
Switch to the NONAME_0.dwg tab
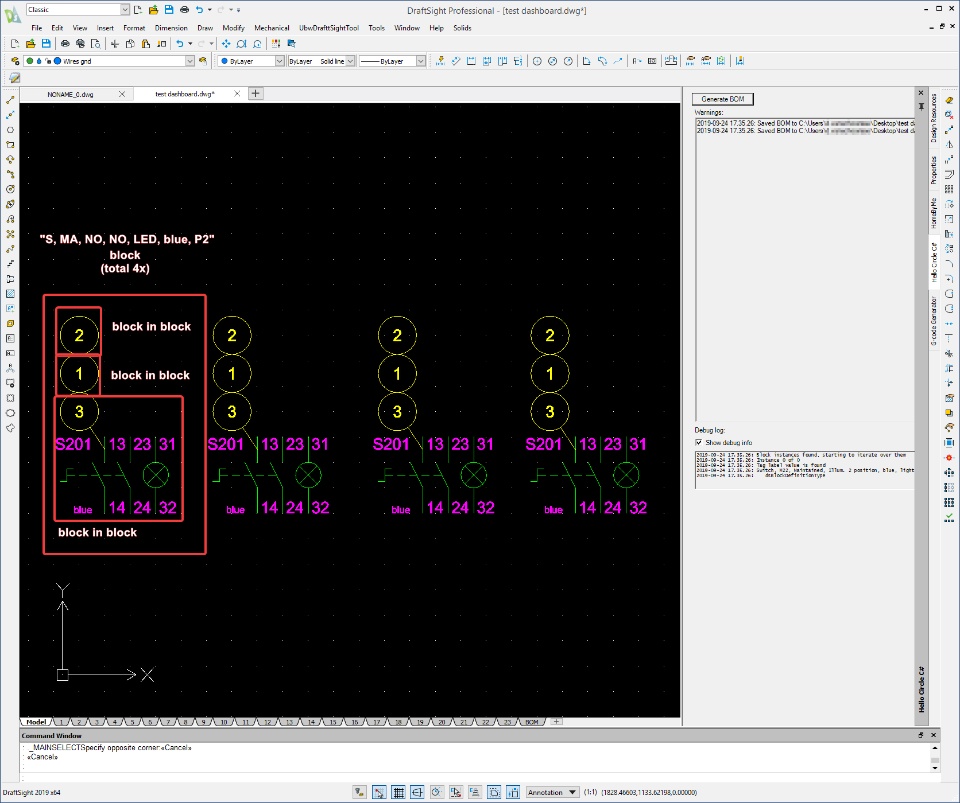[71, 94]
